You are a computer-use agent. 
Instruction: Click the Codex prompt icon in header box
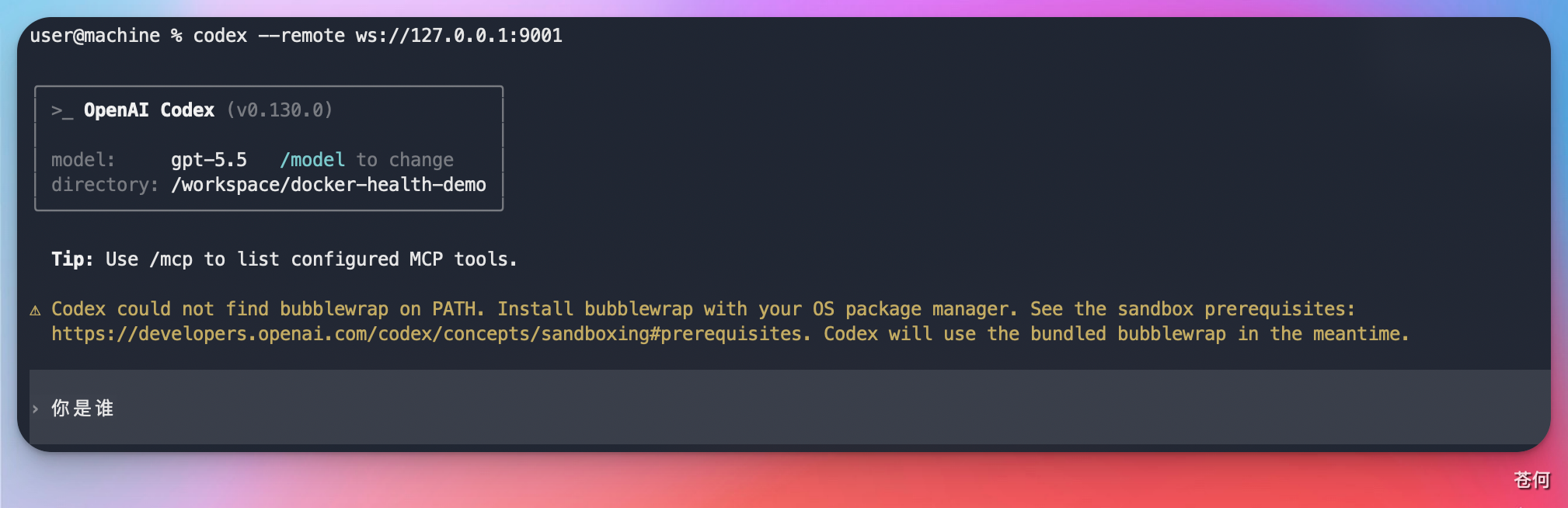pos(62,111)
